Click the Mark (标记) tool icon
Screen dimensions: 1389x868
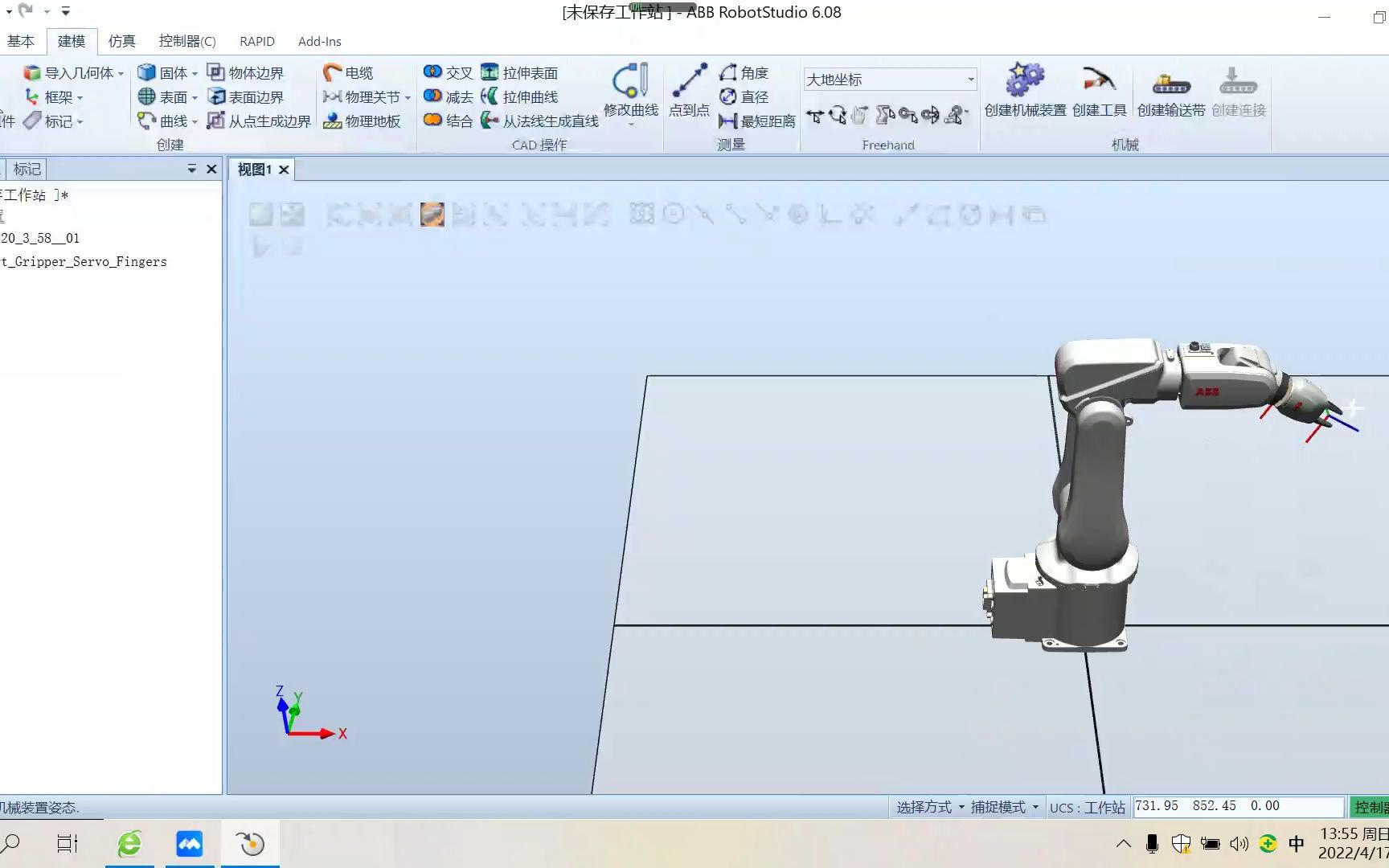pyautogui.click(x=32, y=121)
